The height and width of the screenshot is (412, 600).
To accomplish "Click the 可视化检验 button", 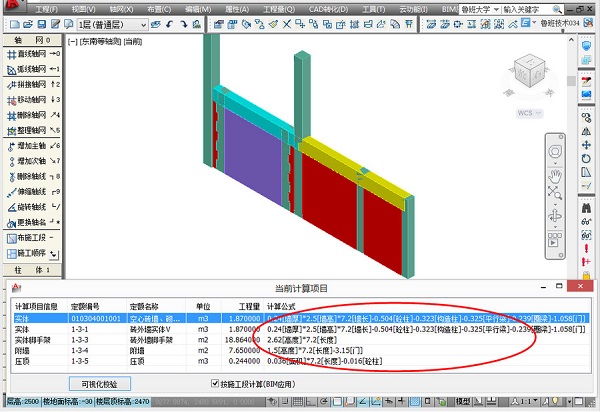I will [102, 383].
